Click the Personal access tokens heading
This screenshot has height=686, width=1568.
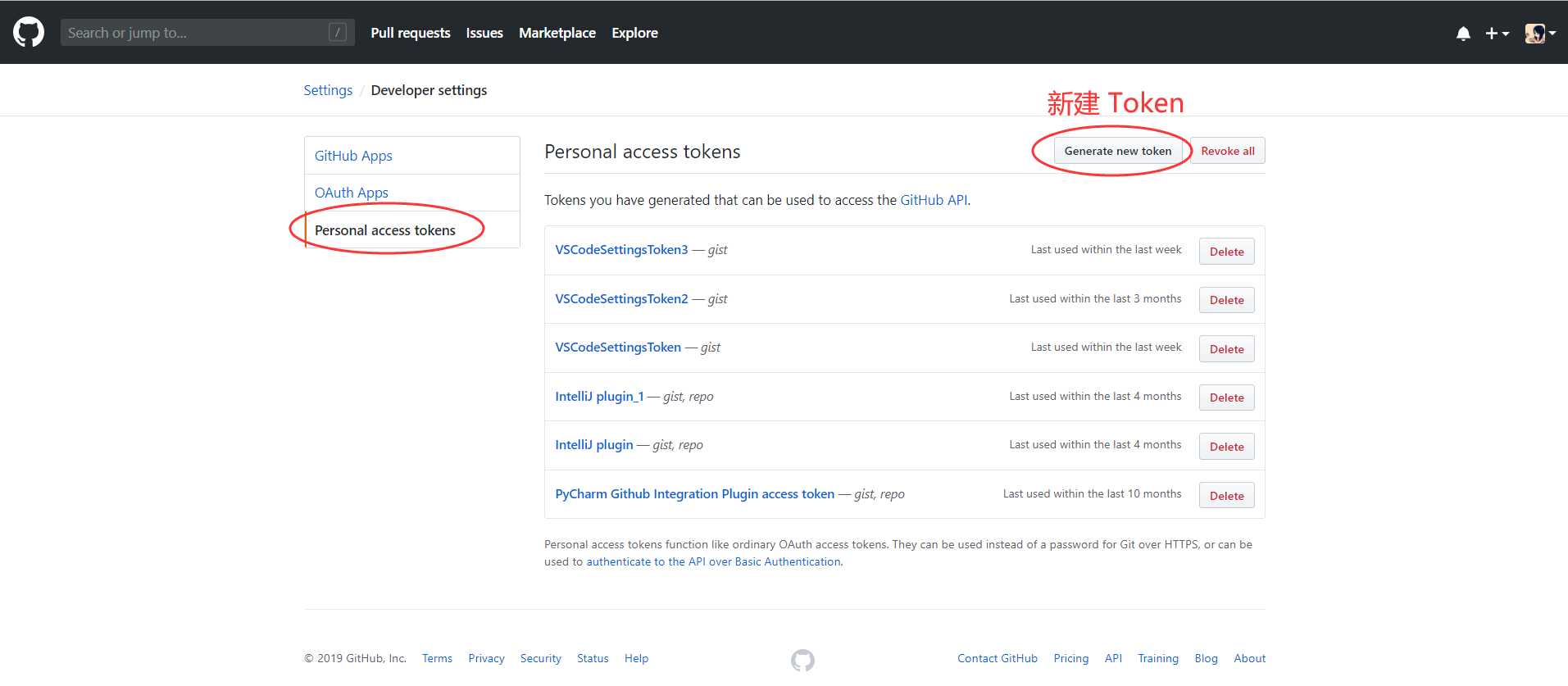pos(643,152)
